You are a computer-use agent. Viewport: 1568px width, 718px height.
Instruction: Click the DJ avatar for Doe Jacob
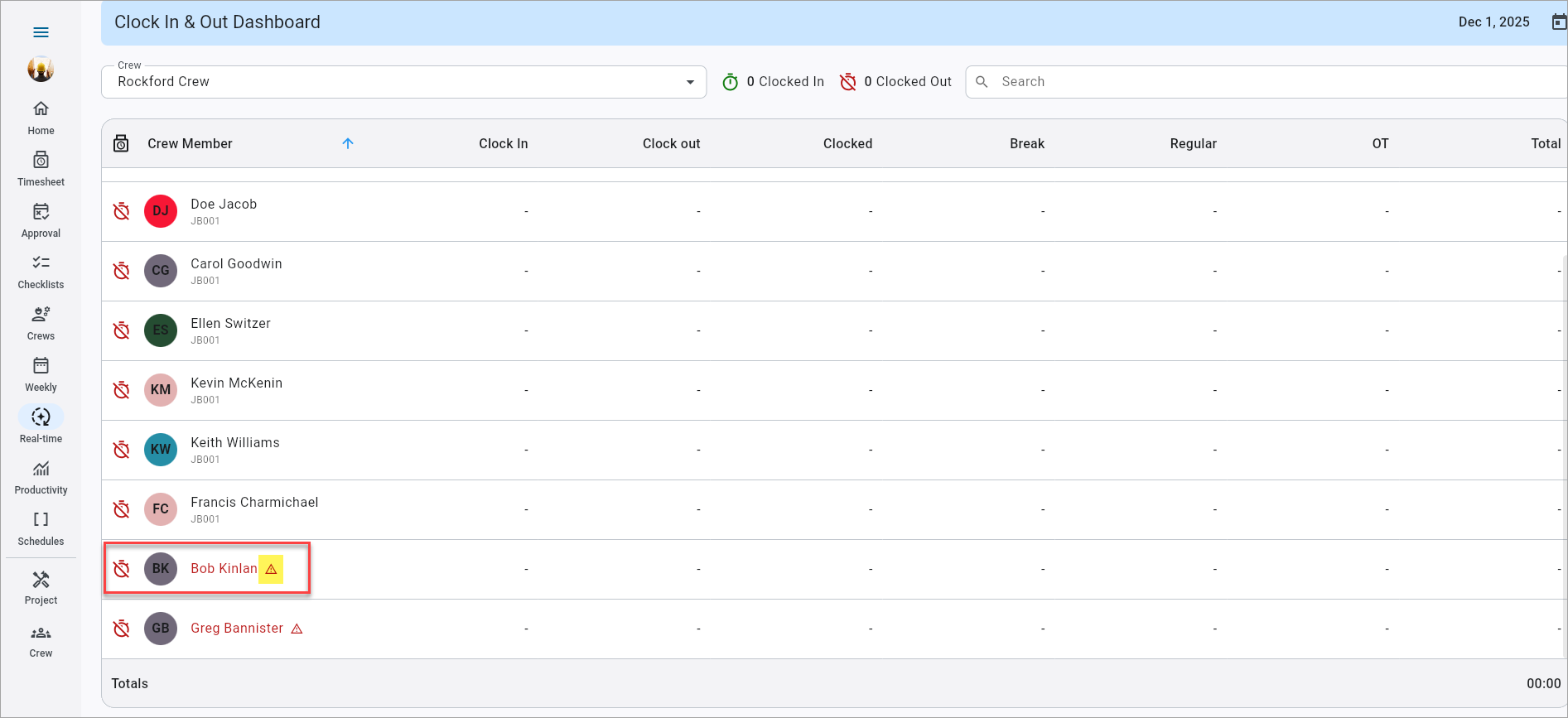pyautogui.click(x=161, y=211)
